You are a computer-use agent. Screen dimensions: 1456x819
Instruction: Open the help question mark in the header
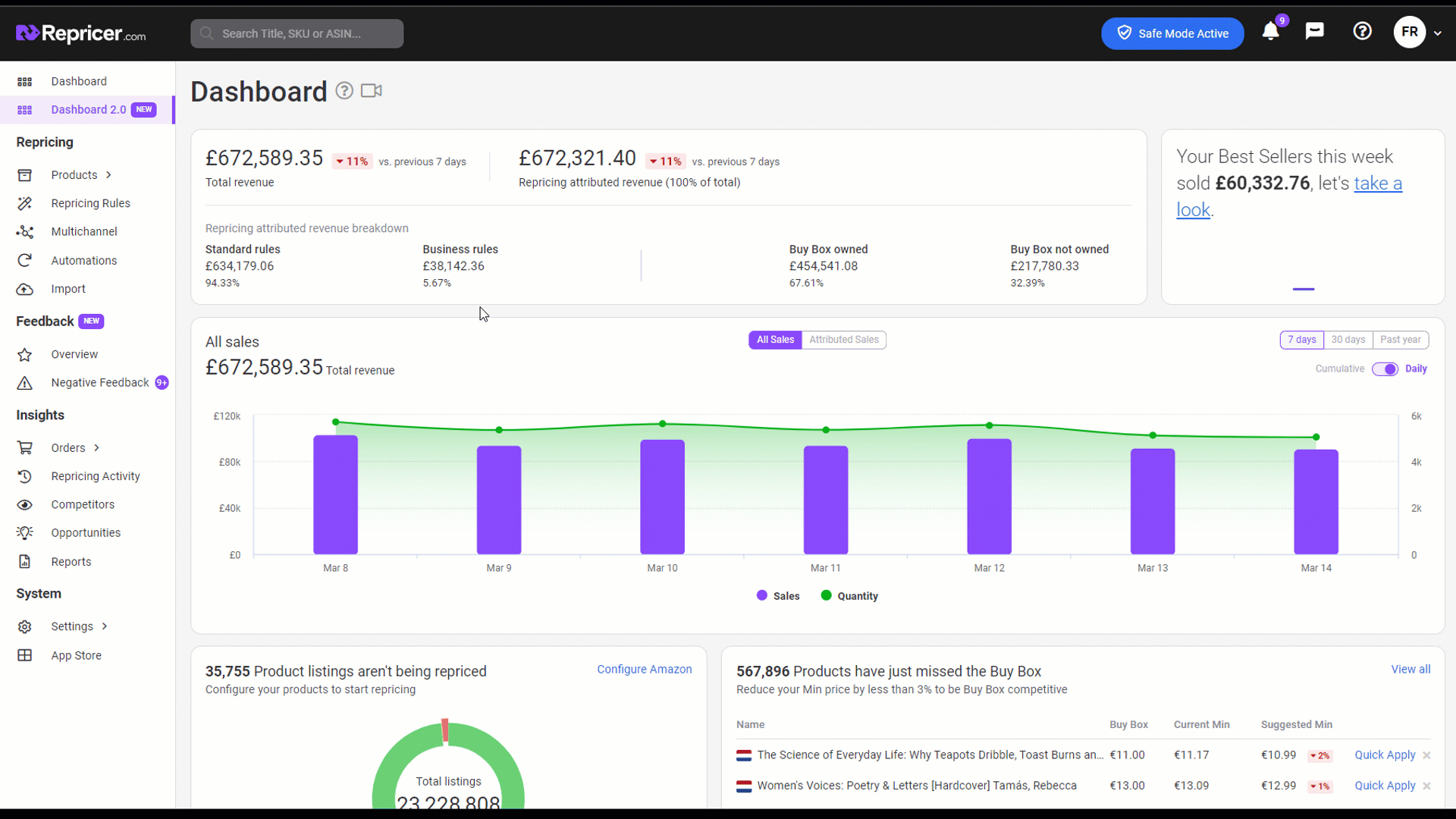1363,31
